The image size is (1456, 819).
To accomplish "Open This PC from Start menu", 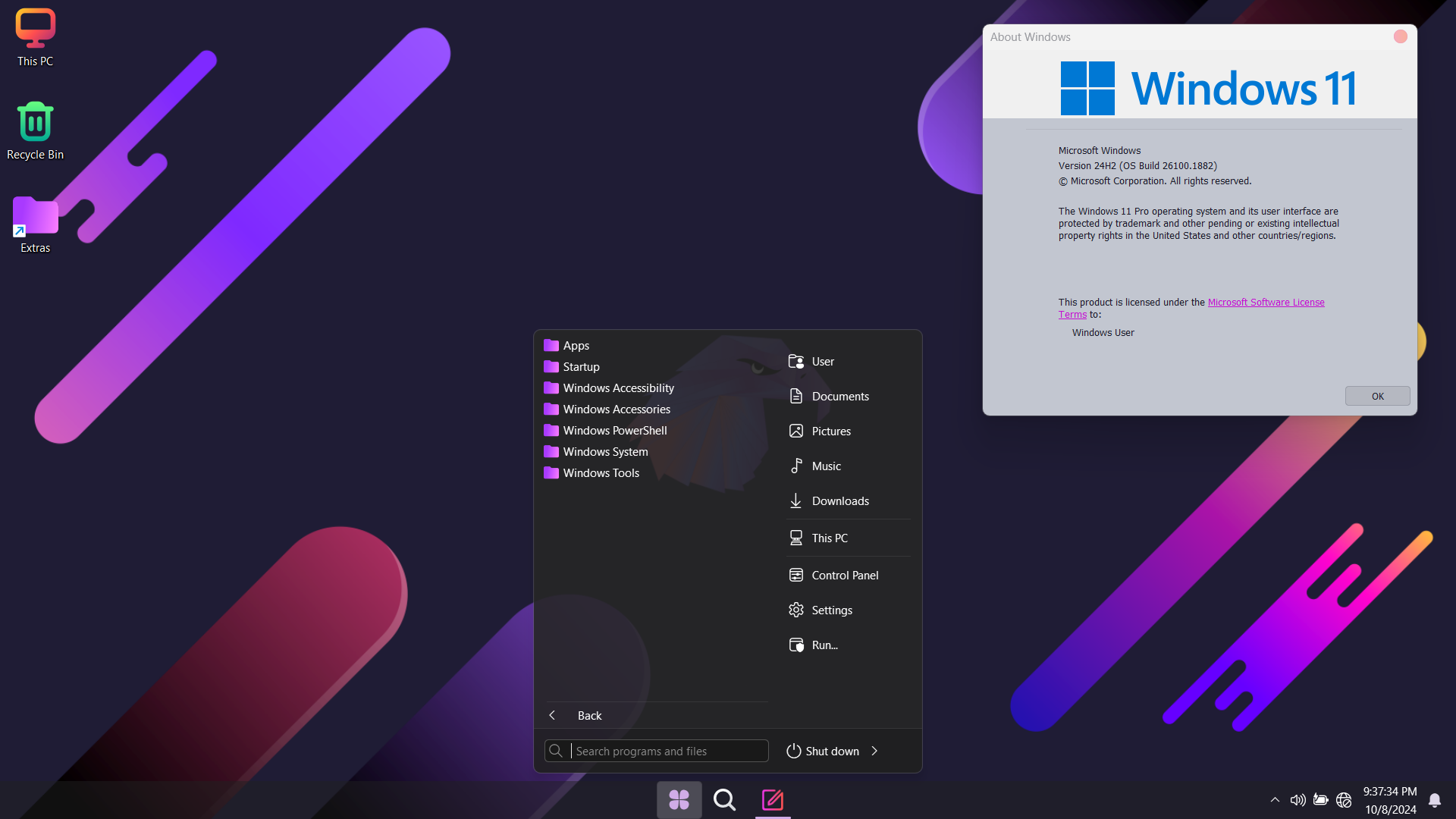I will pos(848,538).
